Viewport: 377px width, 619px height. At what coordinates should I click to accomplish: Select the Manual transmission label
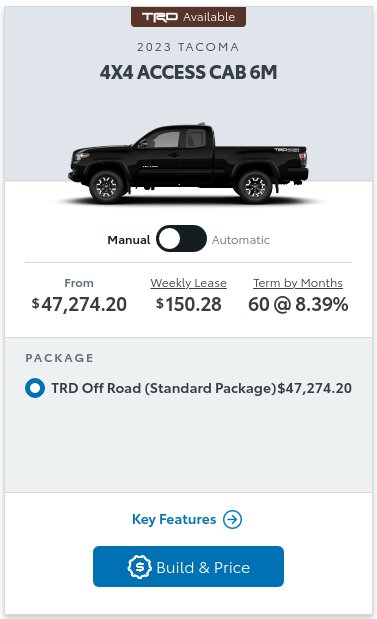coord(129,240)
